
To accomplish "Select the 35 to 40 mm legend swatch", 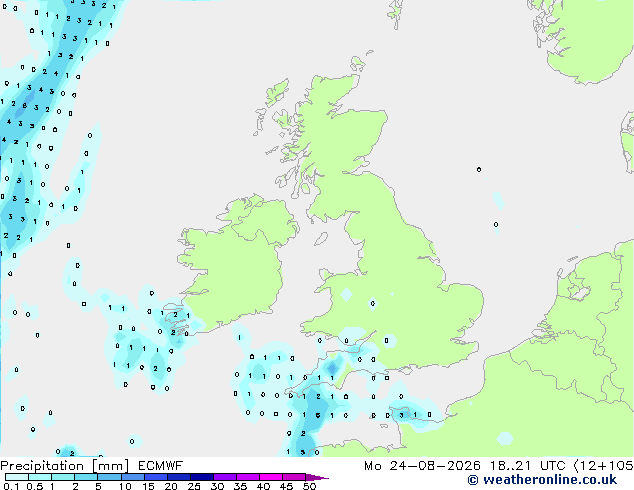I will [248, 477].
